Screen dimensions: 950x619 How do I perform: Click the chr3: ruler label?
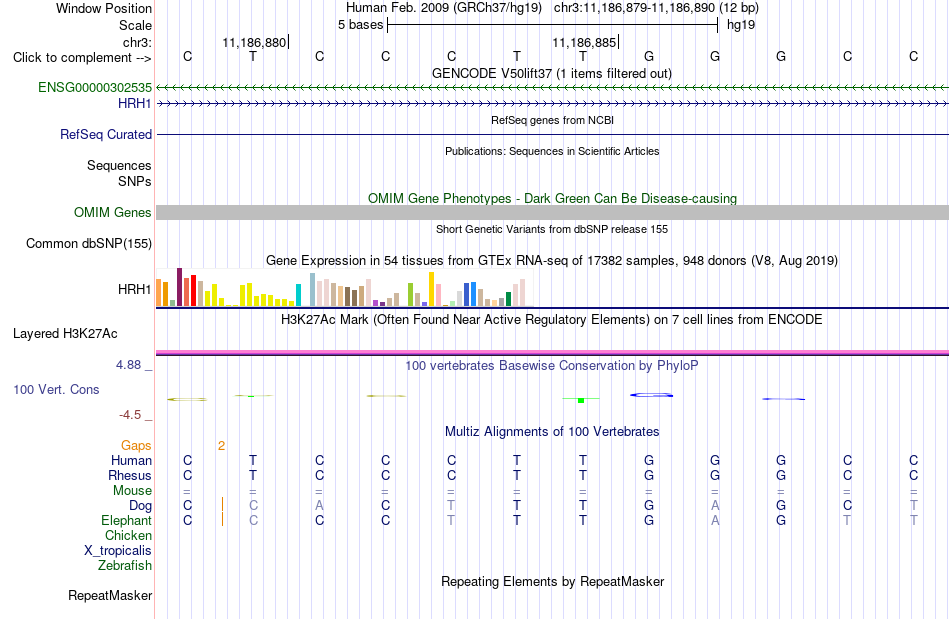tap(137, 42)
